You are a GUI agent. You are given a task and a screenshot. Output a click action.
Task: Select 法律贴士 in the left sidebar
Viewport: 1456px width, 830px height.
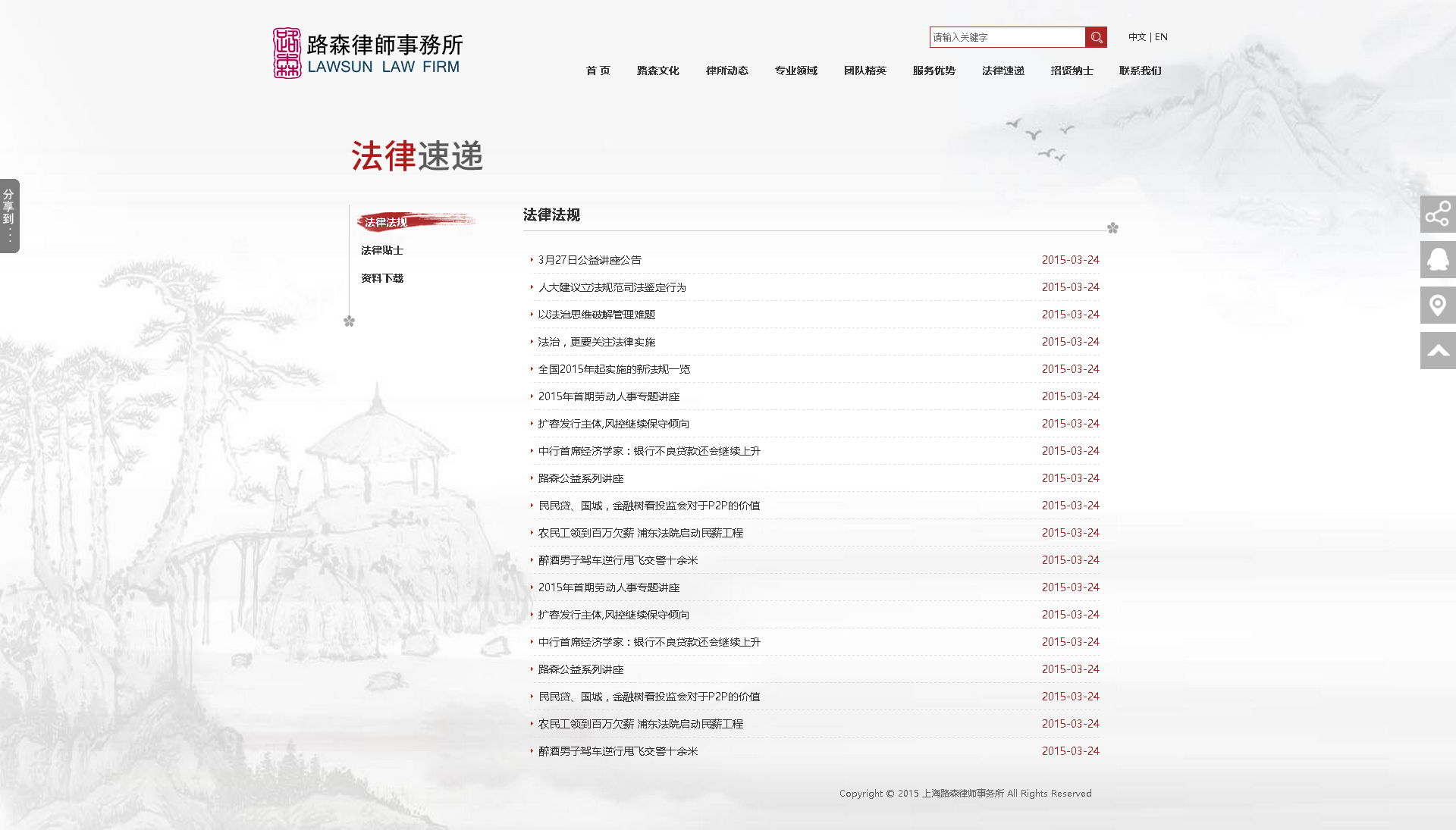[x=382, y=250]
